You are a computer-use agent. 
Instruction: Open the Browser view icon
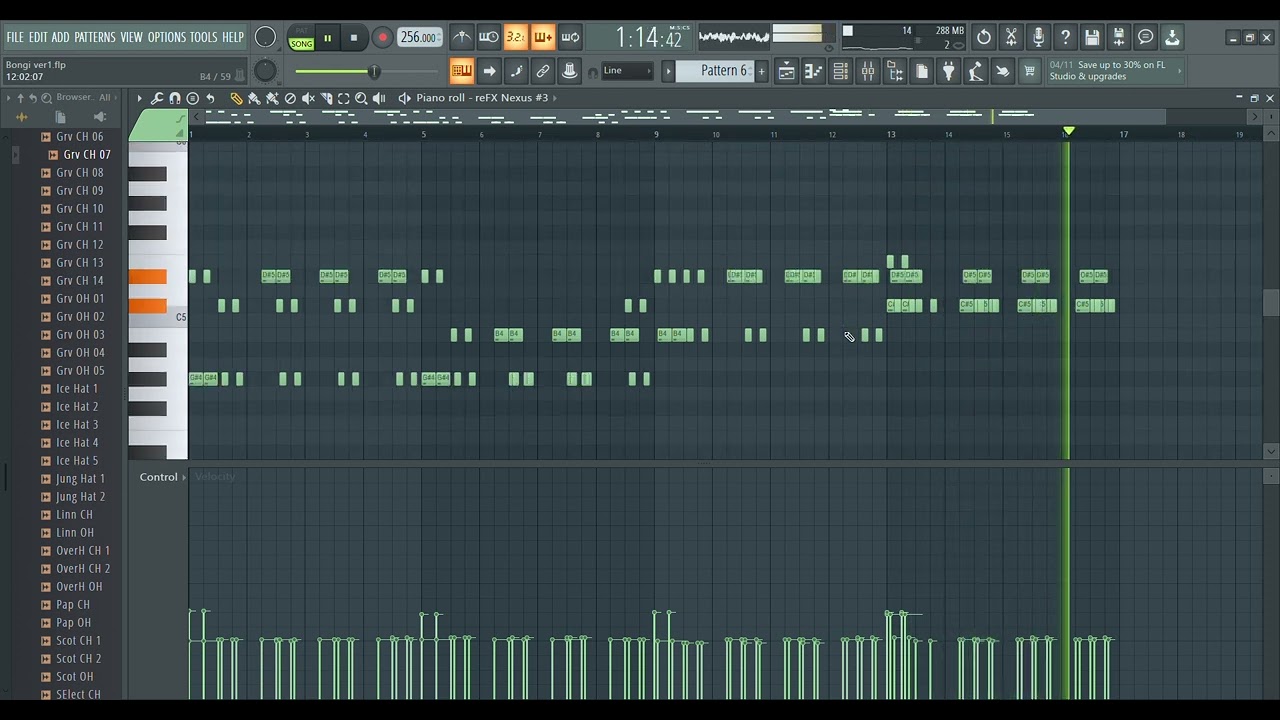[x=894, y=70]
